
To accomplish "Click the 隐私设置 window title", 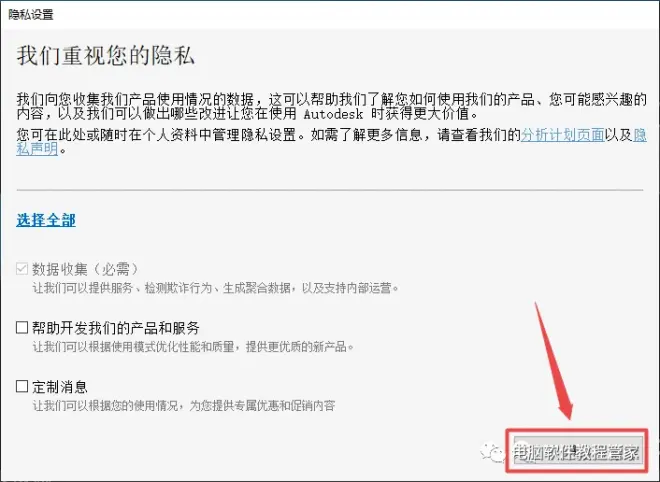I will pos(31,14).
